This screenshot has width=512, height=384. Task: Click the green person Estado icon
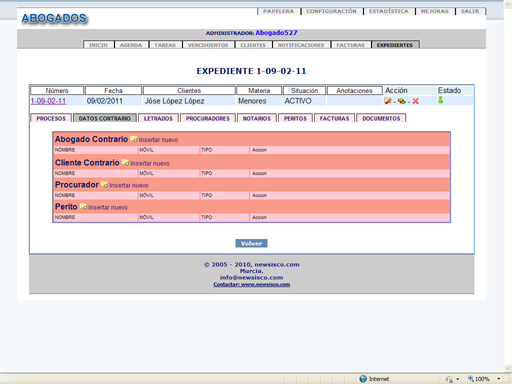click(440, 100)
